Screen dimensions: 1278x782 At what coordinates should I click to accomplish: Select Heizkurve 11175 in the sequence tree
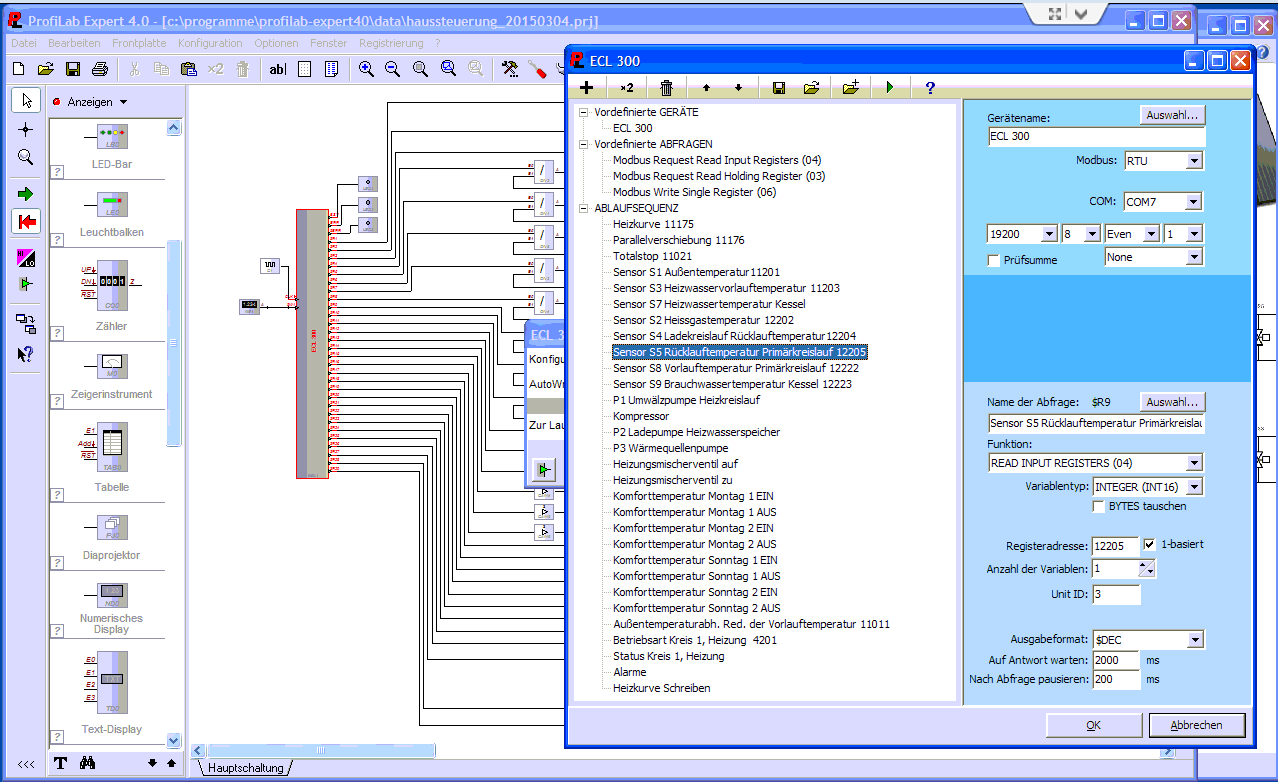(653, 224)
